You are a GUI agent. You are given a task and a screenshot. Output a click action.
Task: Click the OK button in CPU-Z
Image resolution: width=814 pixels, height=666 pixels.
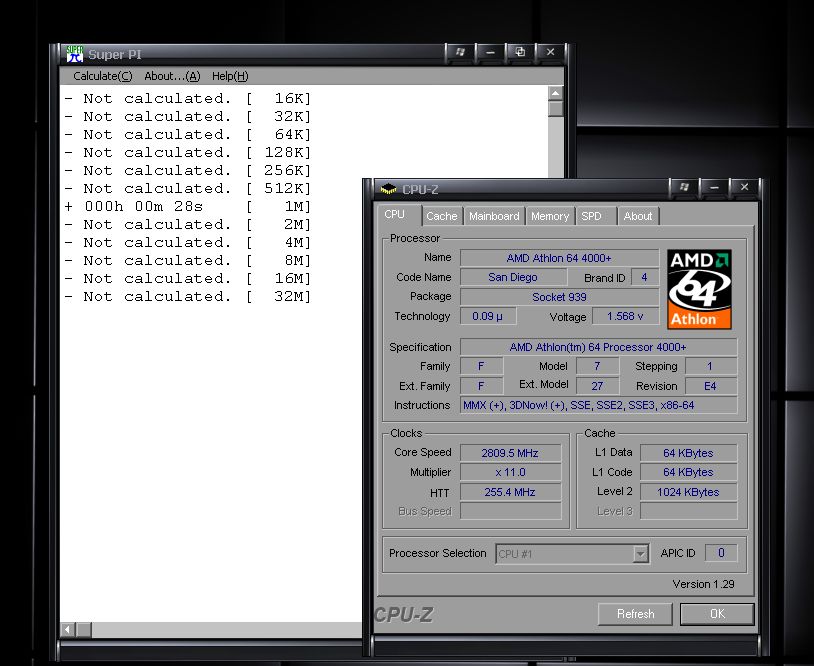[717, 614]
